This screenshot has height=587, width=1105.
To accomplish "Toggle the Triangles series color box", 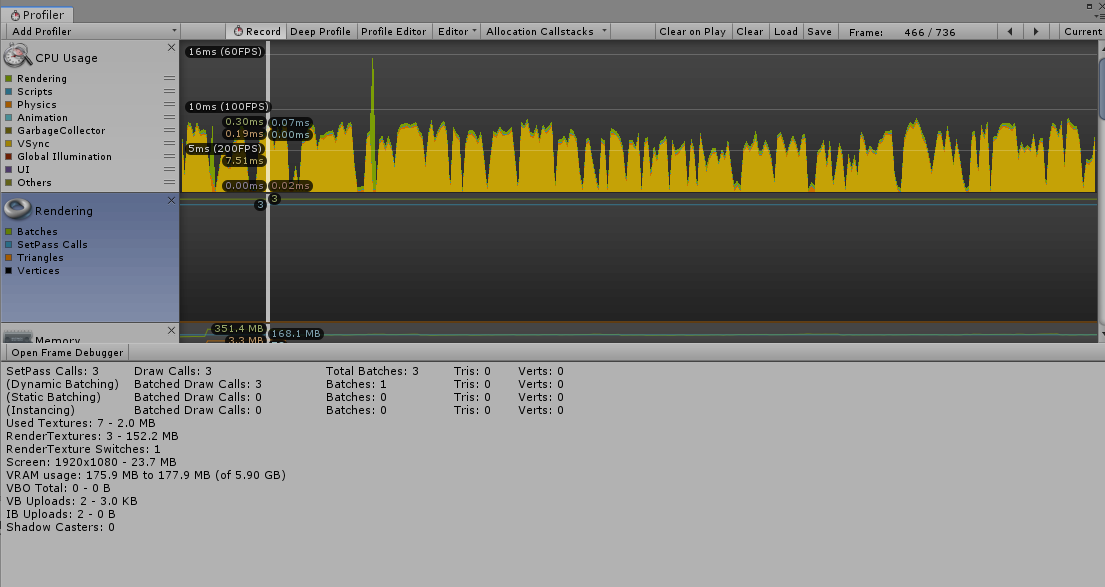I will 8,257.
